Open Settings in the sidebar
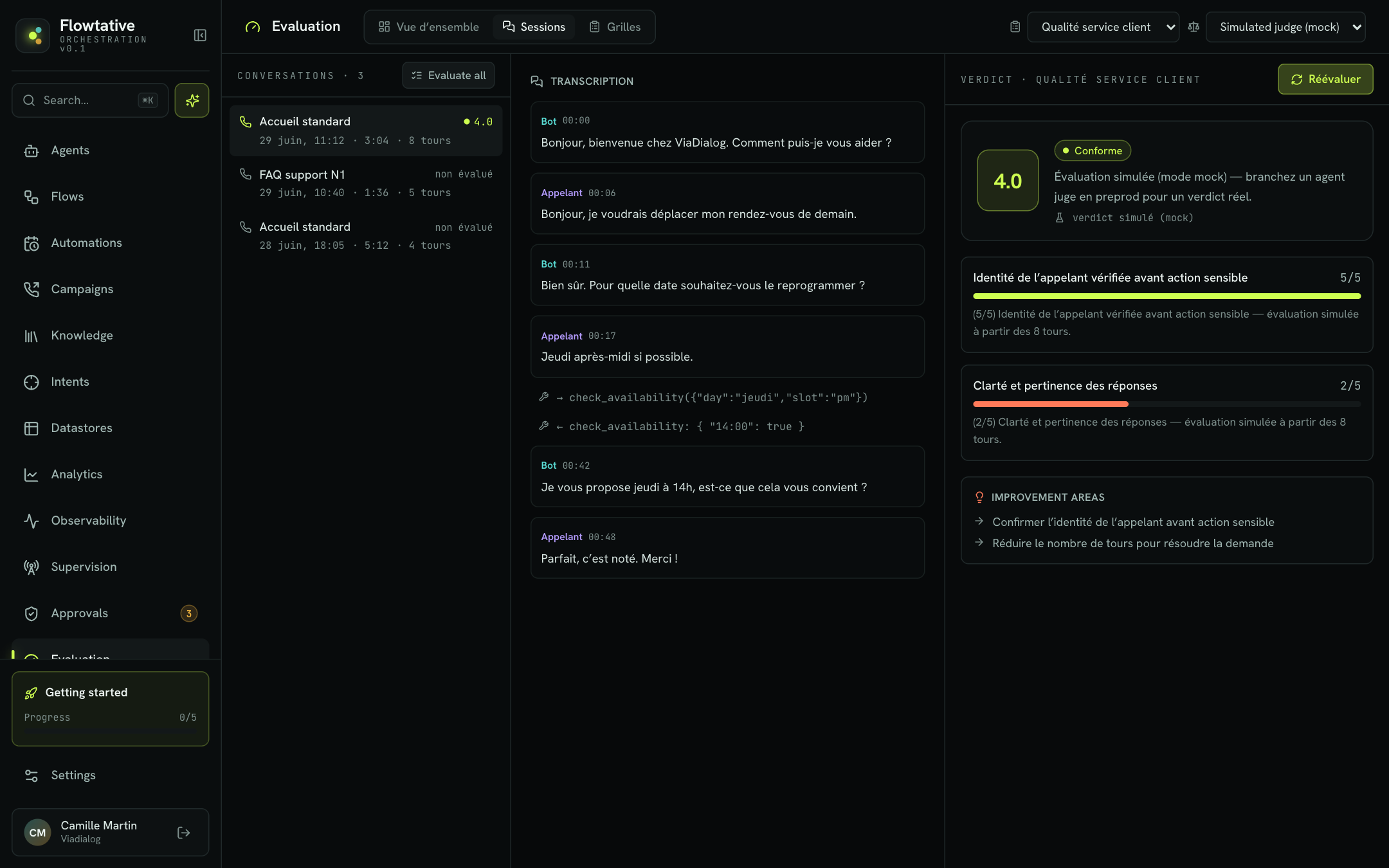The image size is (1389, 868). tap(111, 775)
